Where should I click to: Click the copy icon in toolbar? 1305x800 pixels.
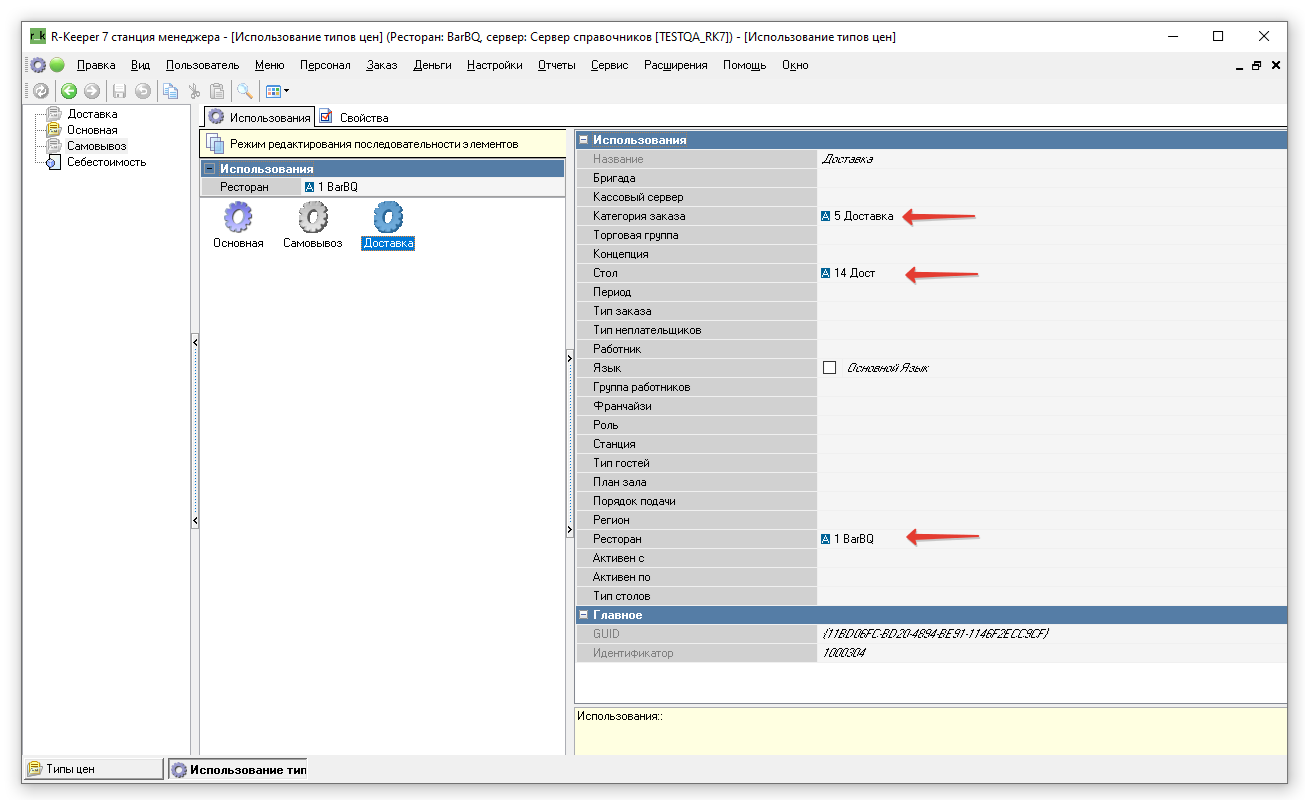(171, 91)
